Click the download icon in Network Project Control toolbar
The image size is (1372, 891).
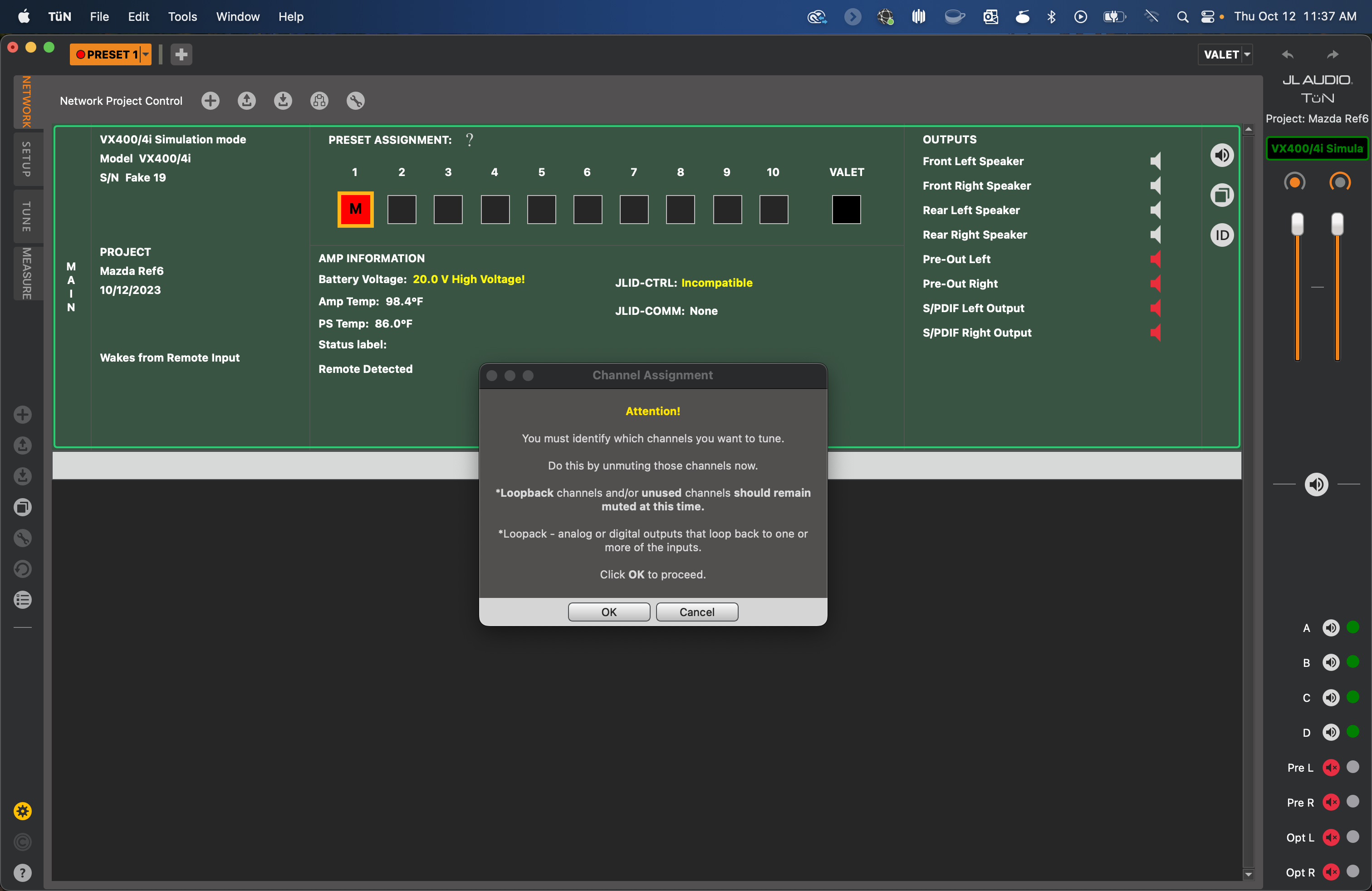[283, 101]
